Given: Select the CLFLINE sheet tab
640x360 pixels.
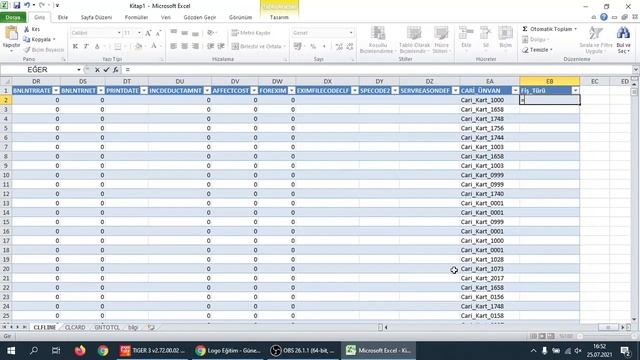Looking at the screenshot, I should click(44, 327).
